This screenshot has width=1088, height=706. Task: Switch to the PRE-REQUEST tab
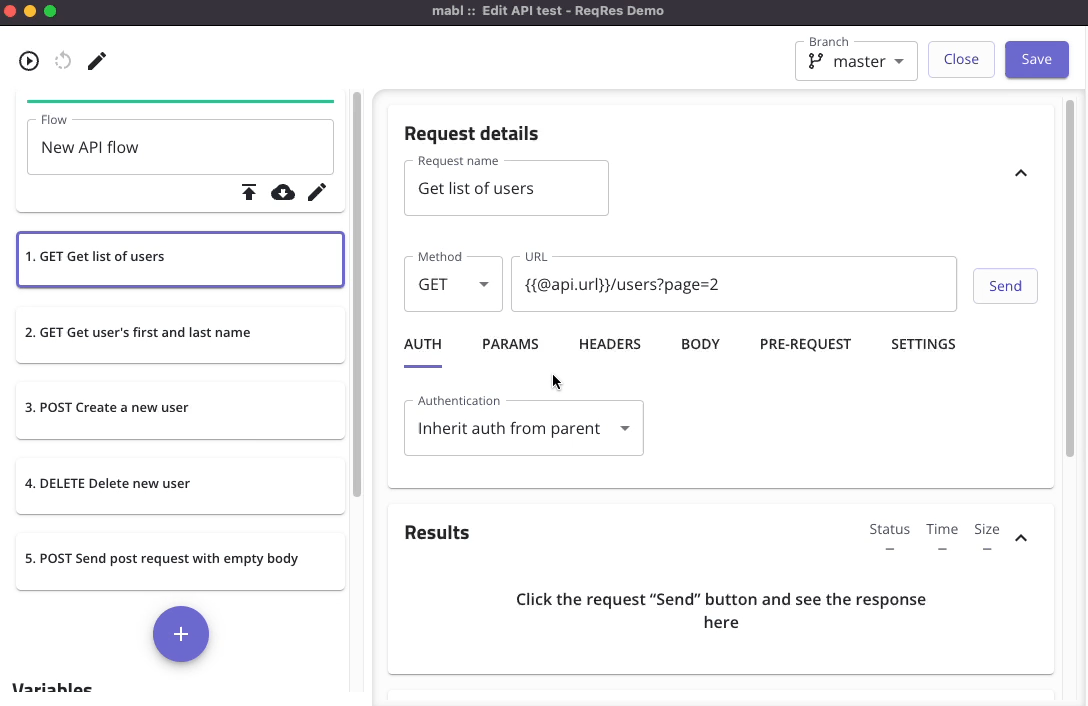805,344
